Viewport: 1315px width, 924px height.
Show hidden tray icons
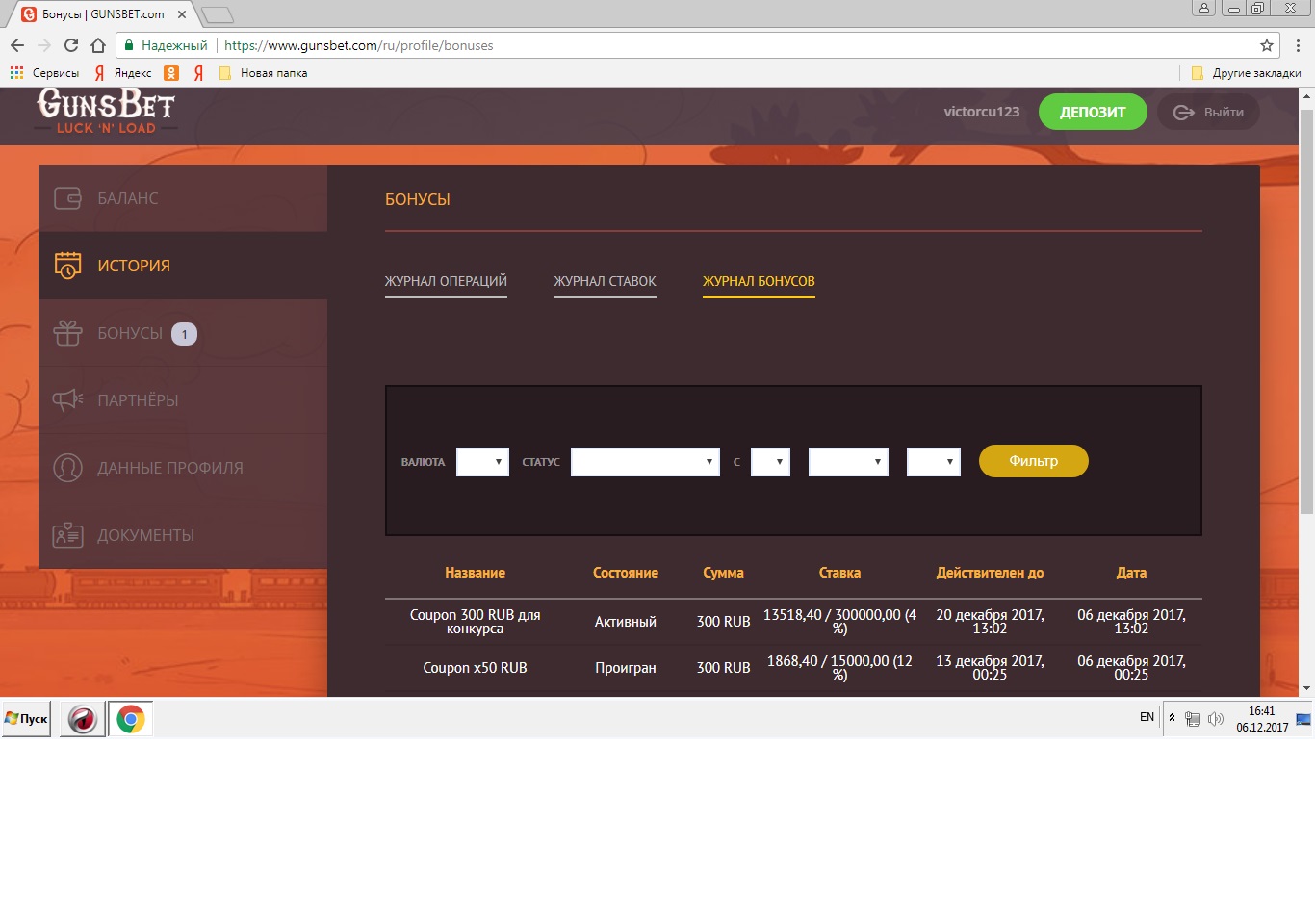(x=1172, y=718)
